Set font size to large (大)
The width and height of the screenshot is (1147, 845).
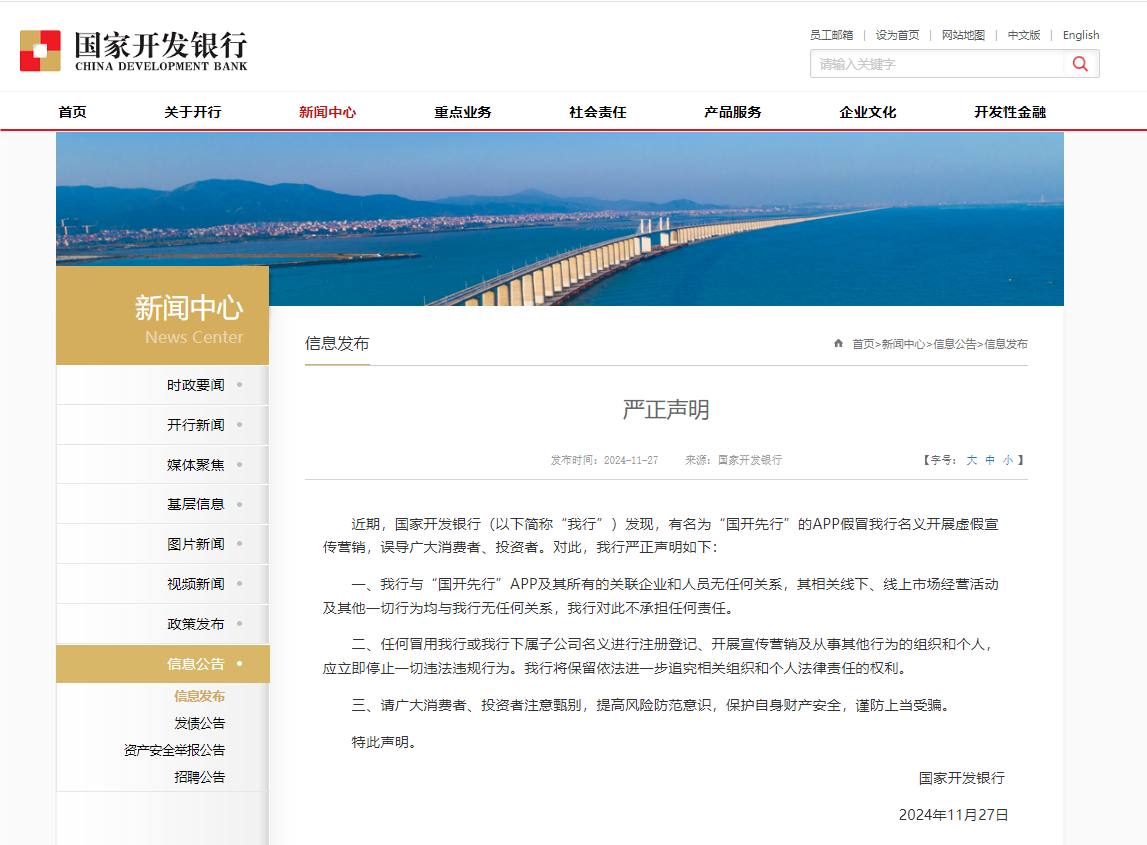coord(971,460)
